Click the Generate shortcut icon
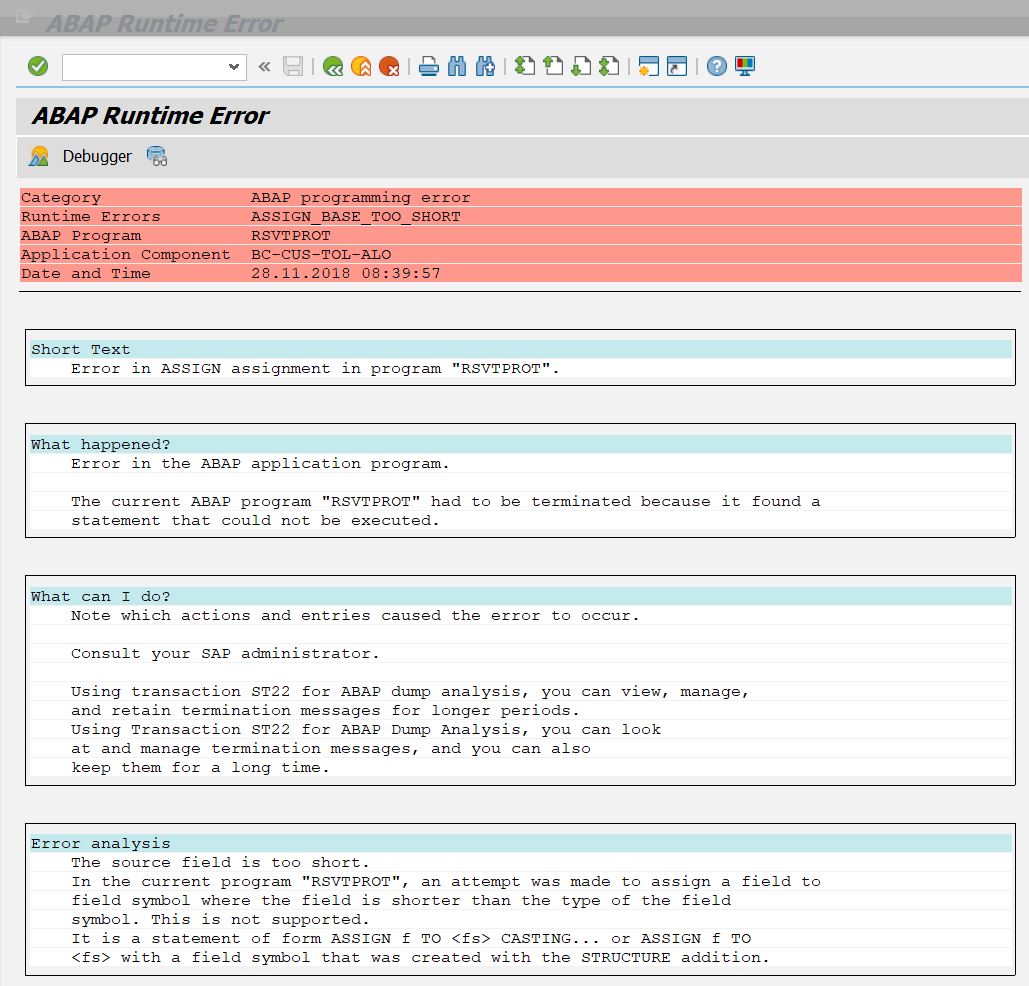 point(677,66)
